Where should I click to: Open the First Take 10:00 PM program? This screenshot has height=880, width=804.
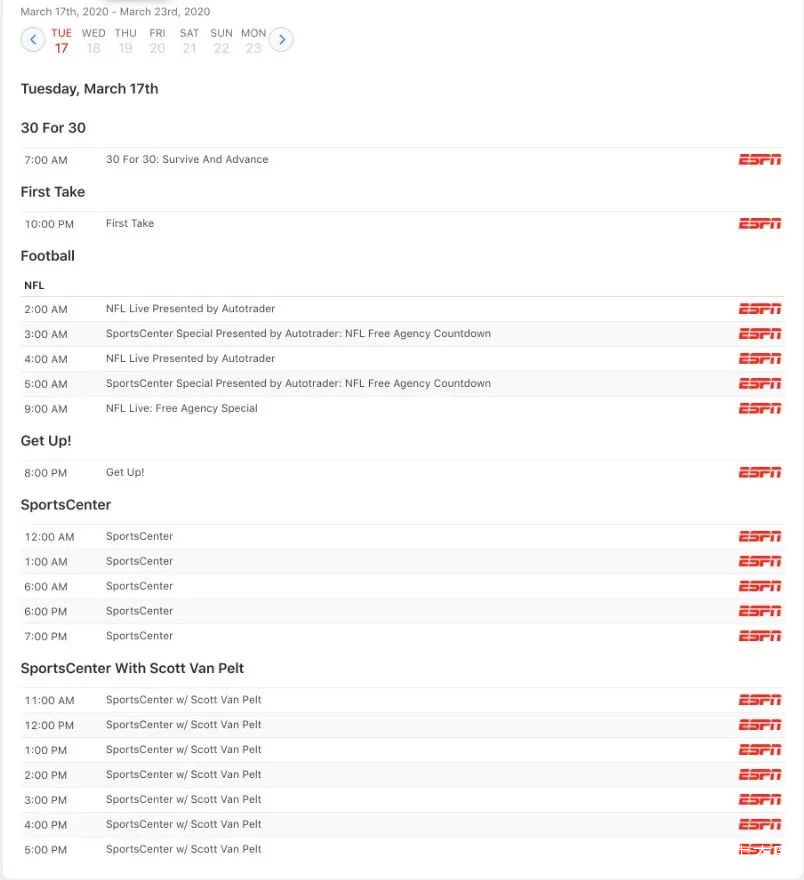click(130, 224)
